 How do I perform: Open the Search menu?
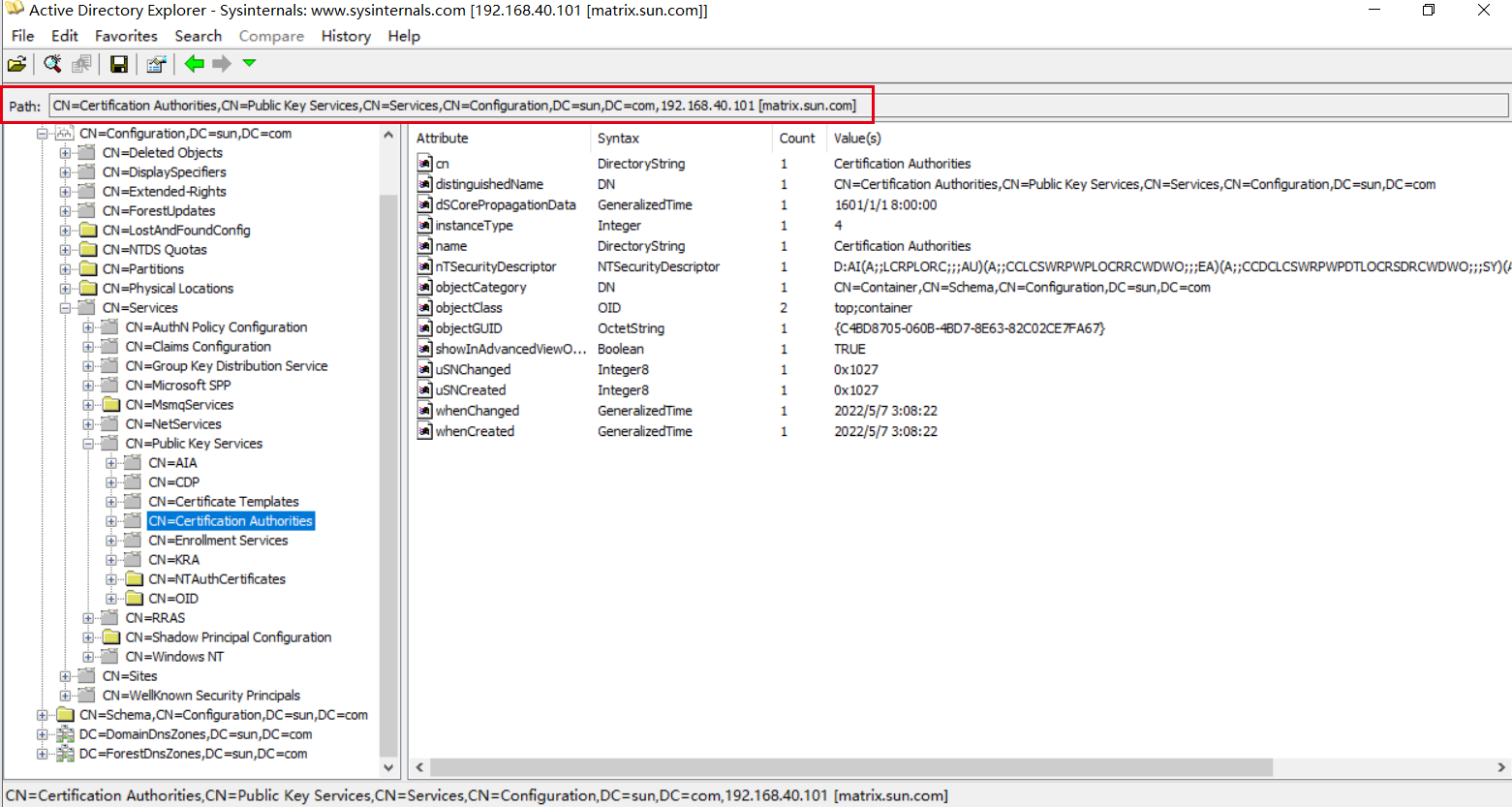[199, 36]
